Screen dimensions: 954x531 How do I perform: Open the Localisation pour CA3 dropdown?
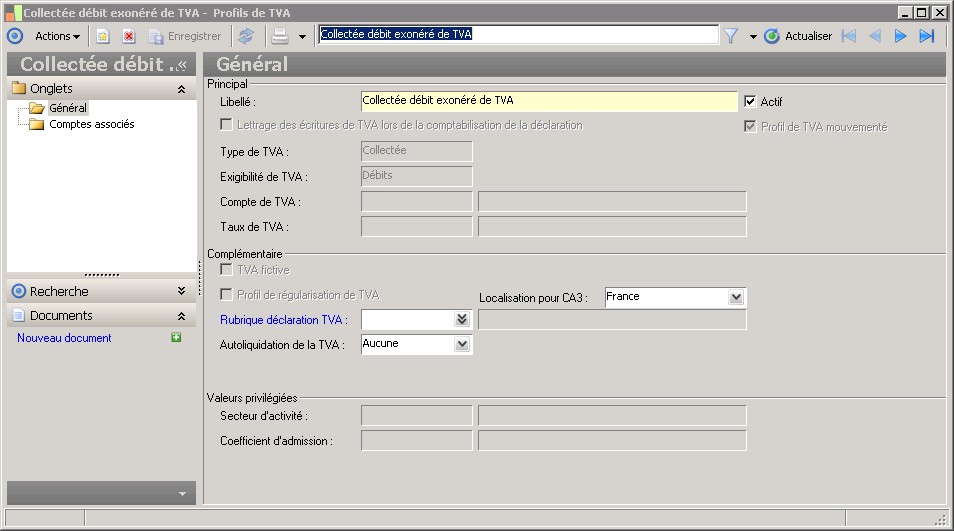[x=736, y=297]
